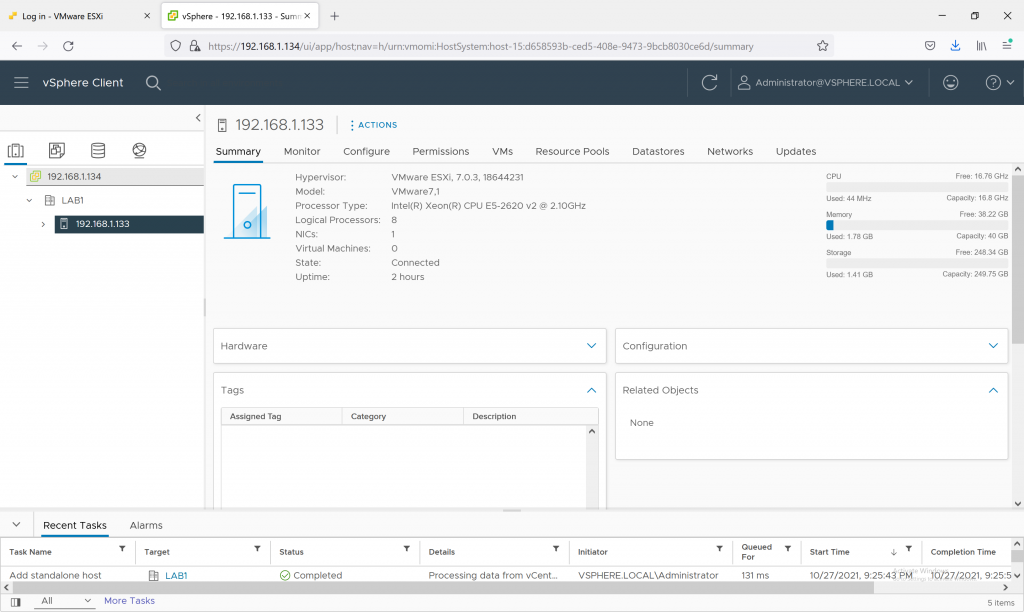Open the LAB1 target link in tasks
Screen dimensions: 1024x612
tap(176, 575)
